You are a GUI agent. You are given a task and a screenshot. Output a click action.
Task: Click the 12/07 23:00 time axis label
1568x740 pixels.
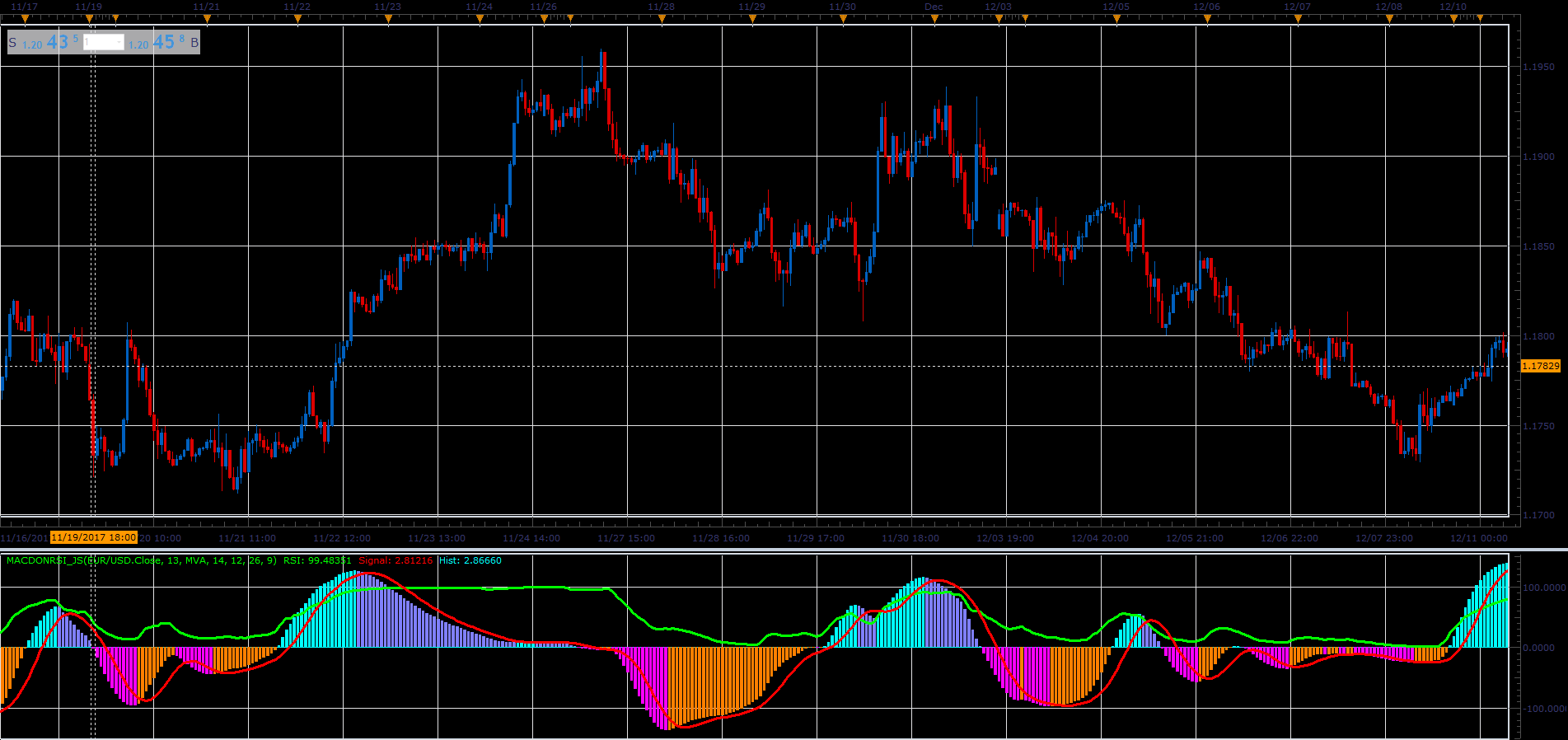pyautogui.click(x=1384, y=538)
